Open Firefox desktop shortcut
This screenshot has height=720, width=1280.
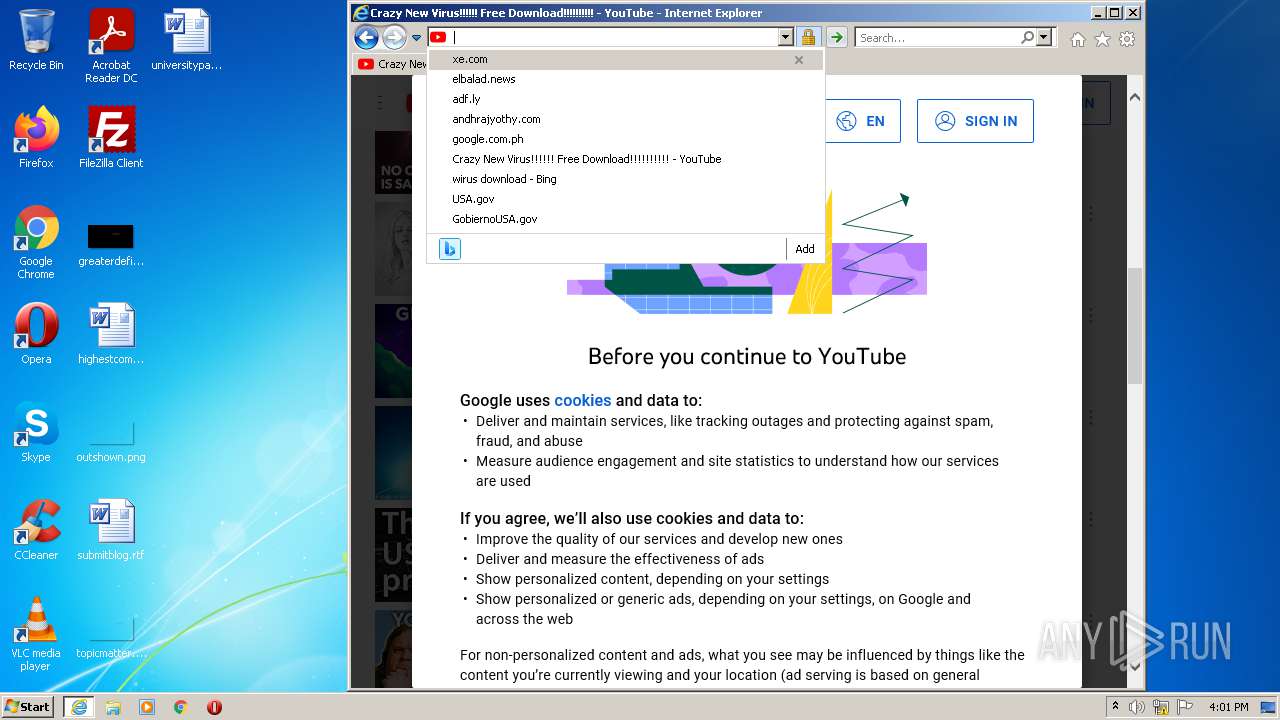(x=36, y=138)
